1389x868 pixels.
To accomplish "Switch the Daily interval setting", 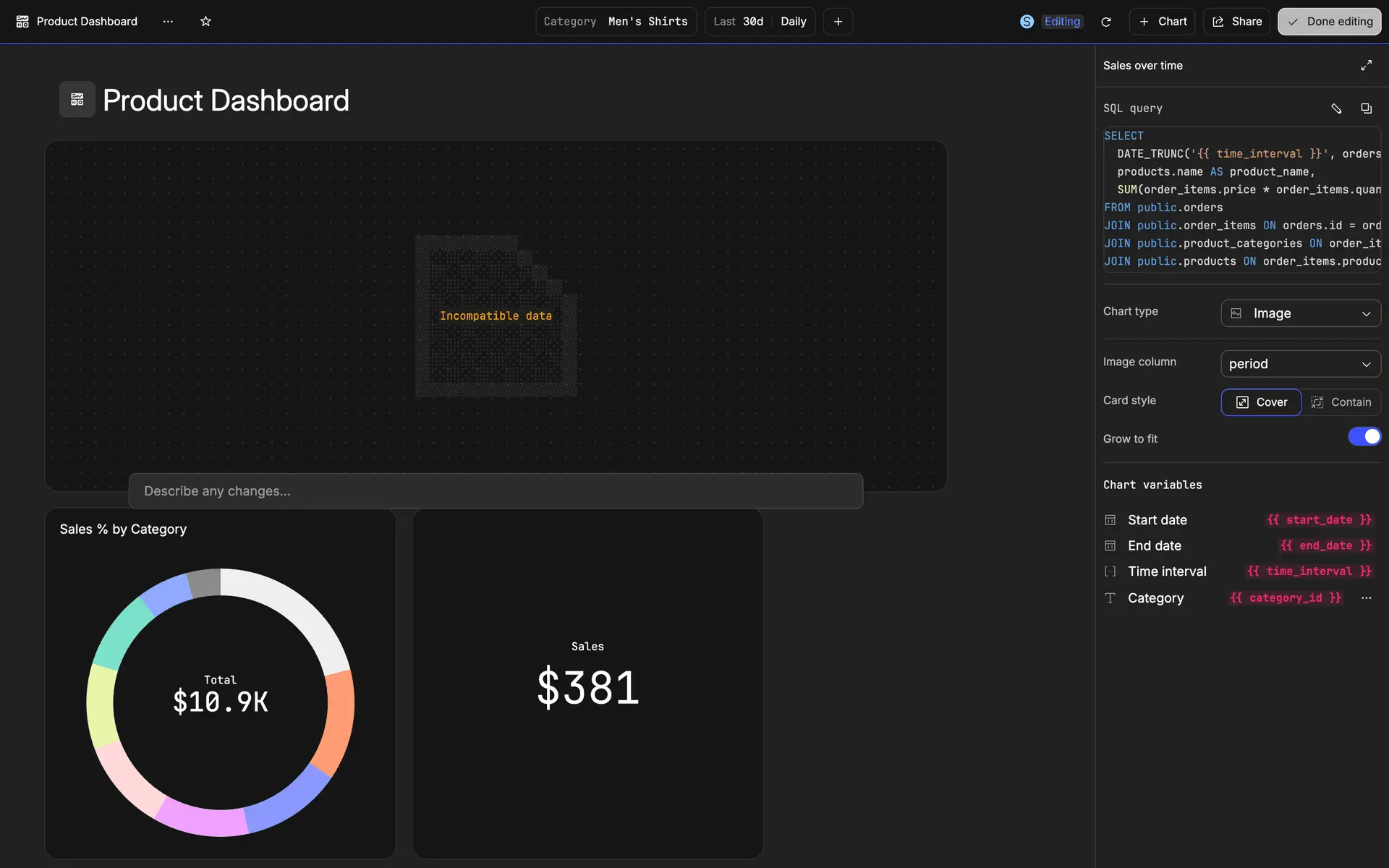I will (793, 22).
